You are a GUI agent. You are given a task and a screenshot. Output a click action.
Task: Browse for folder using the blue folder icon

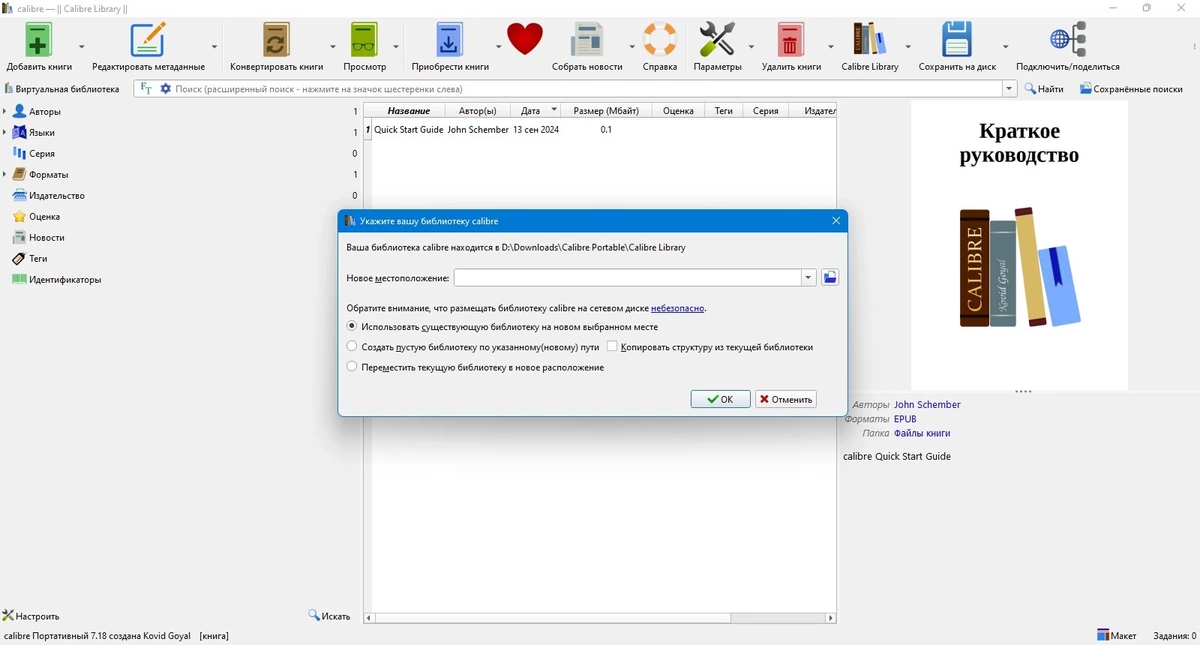point(830,278)
